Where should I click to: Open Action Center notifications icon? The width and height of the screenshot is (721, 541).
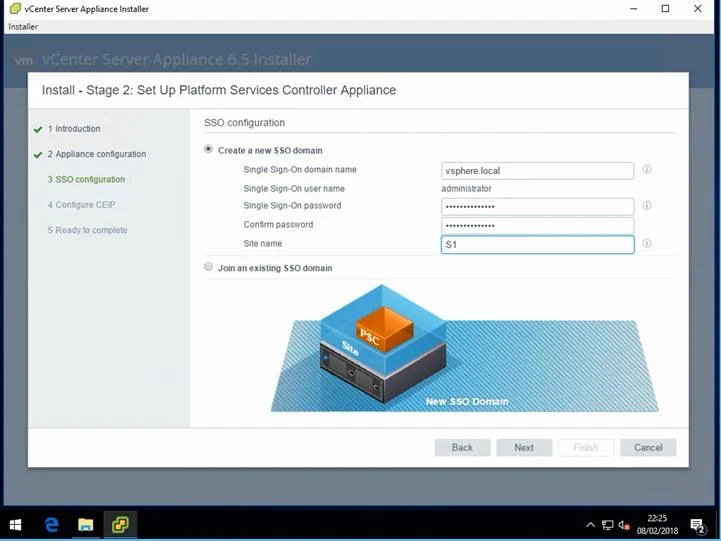698,525
